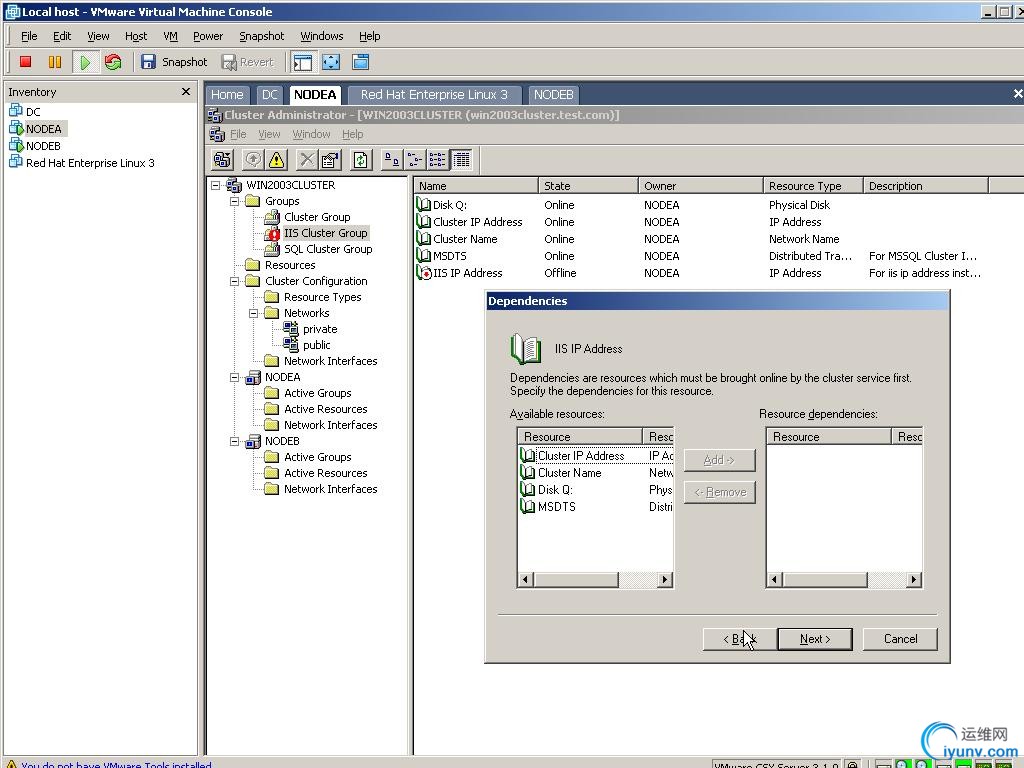Image resolution: width=1024 pixels, height=768 pixels.
Task: Click the Bring Online toolbar icon
Action: click(253, 159)
